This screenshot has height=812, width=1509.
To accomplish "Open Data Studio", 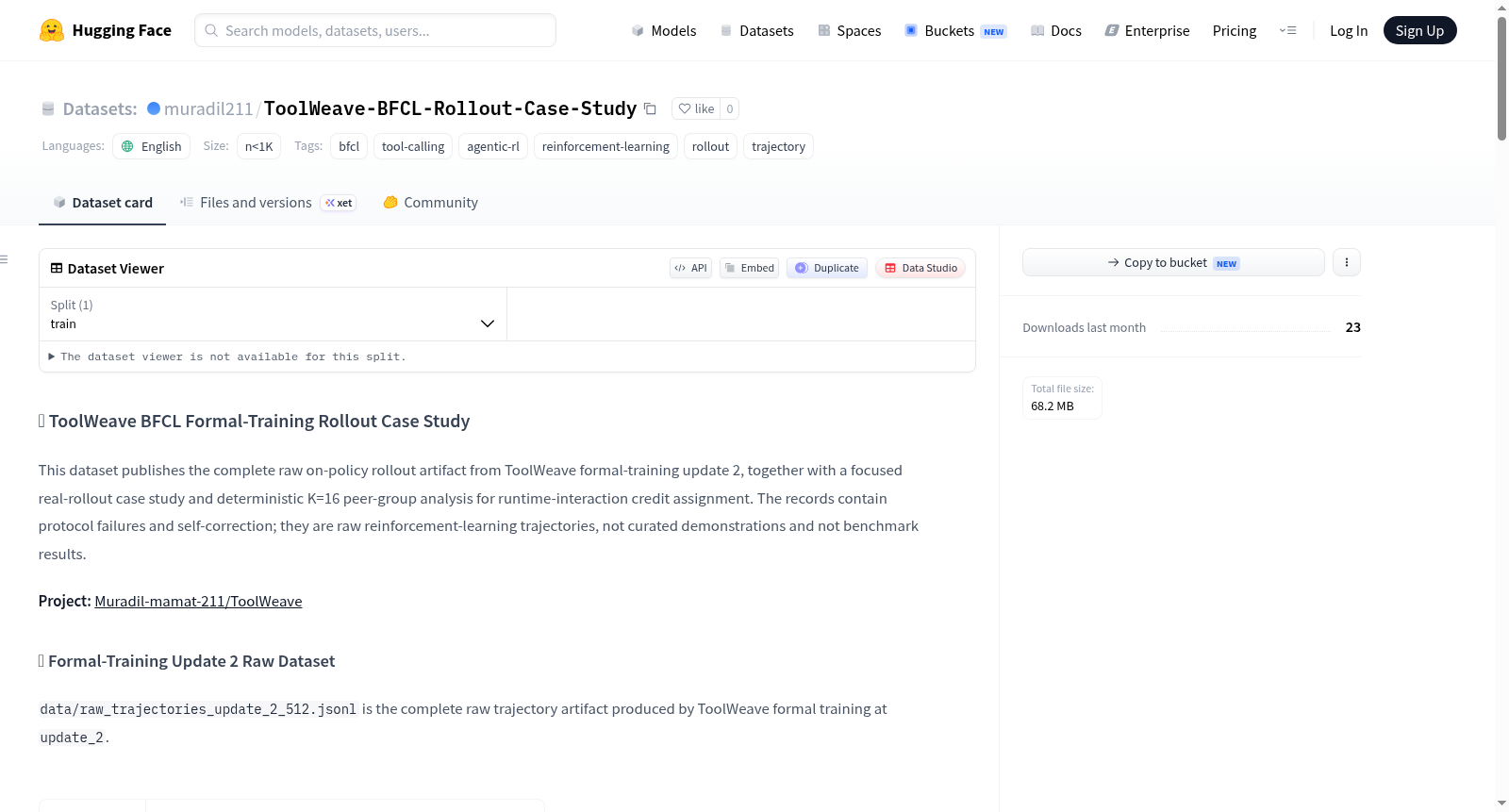I will click(920, 268).
